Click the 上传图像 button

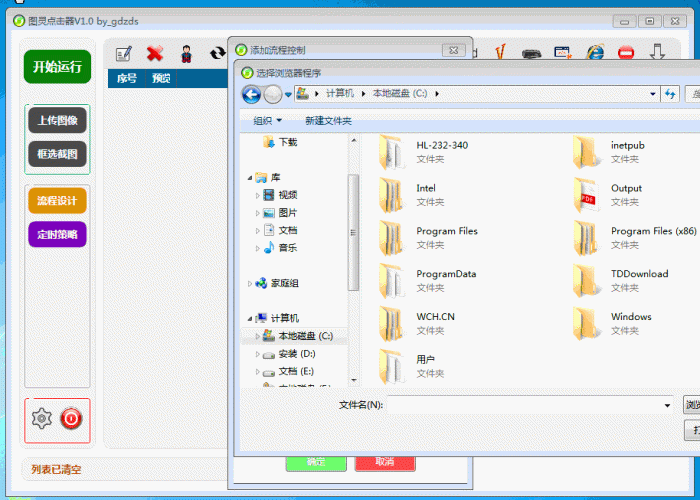[x=58, y=120]
